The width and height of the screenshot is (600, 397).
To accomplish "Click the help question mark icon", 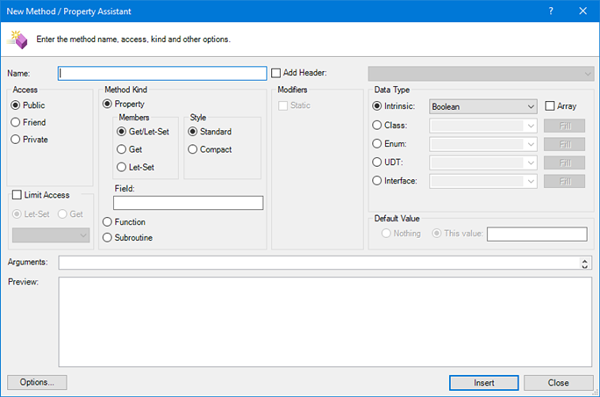I will [551, 11].
